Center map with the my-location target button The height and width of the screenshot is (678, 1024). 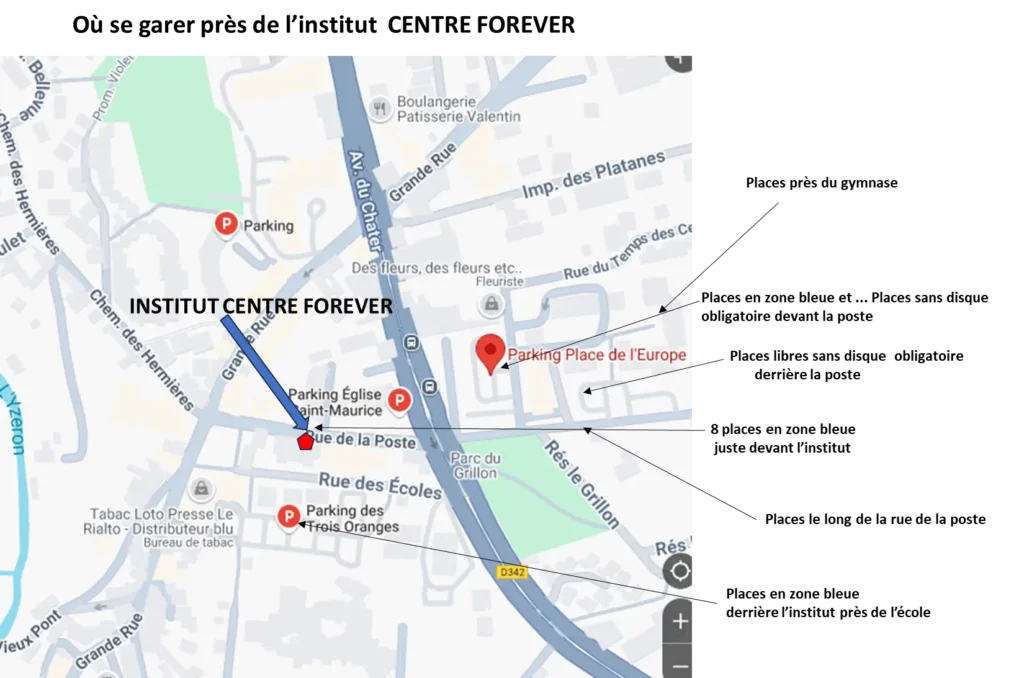679,571
